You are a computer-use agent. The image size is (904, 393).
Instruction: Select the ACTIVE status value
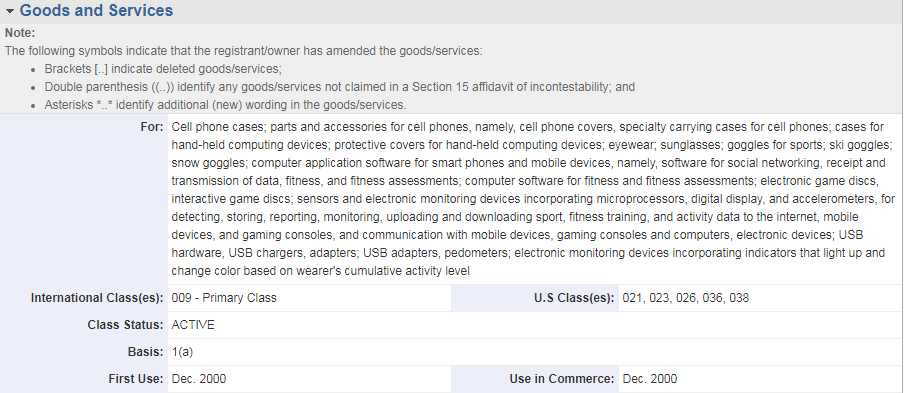pyautogui.click(x=193, y=325)
